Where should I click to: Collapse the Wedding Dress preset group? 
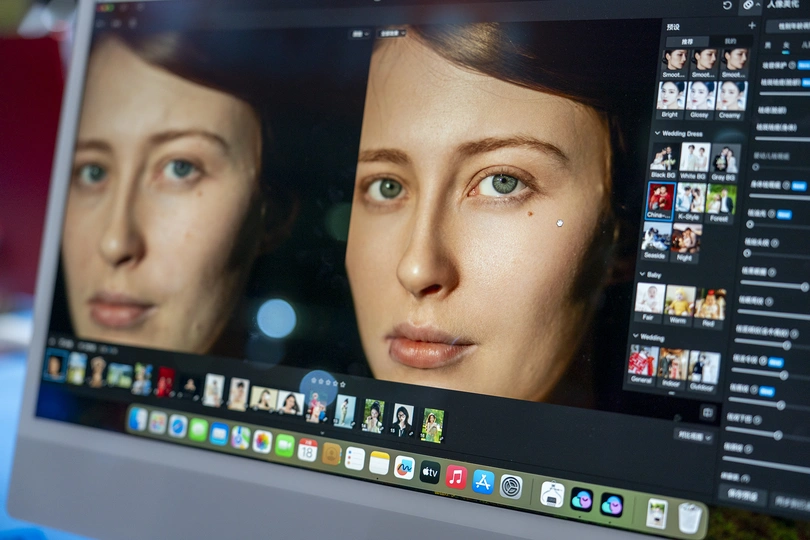(x=659, y=132)
